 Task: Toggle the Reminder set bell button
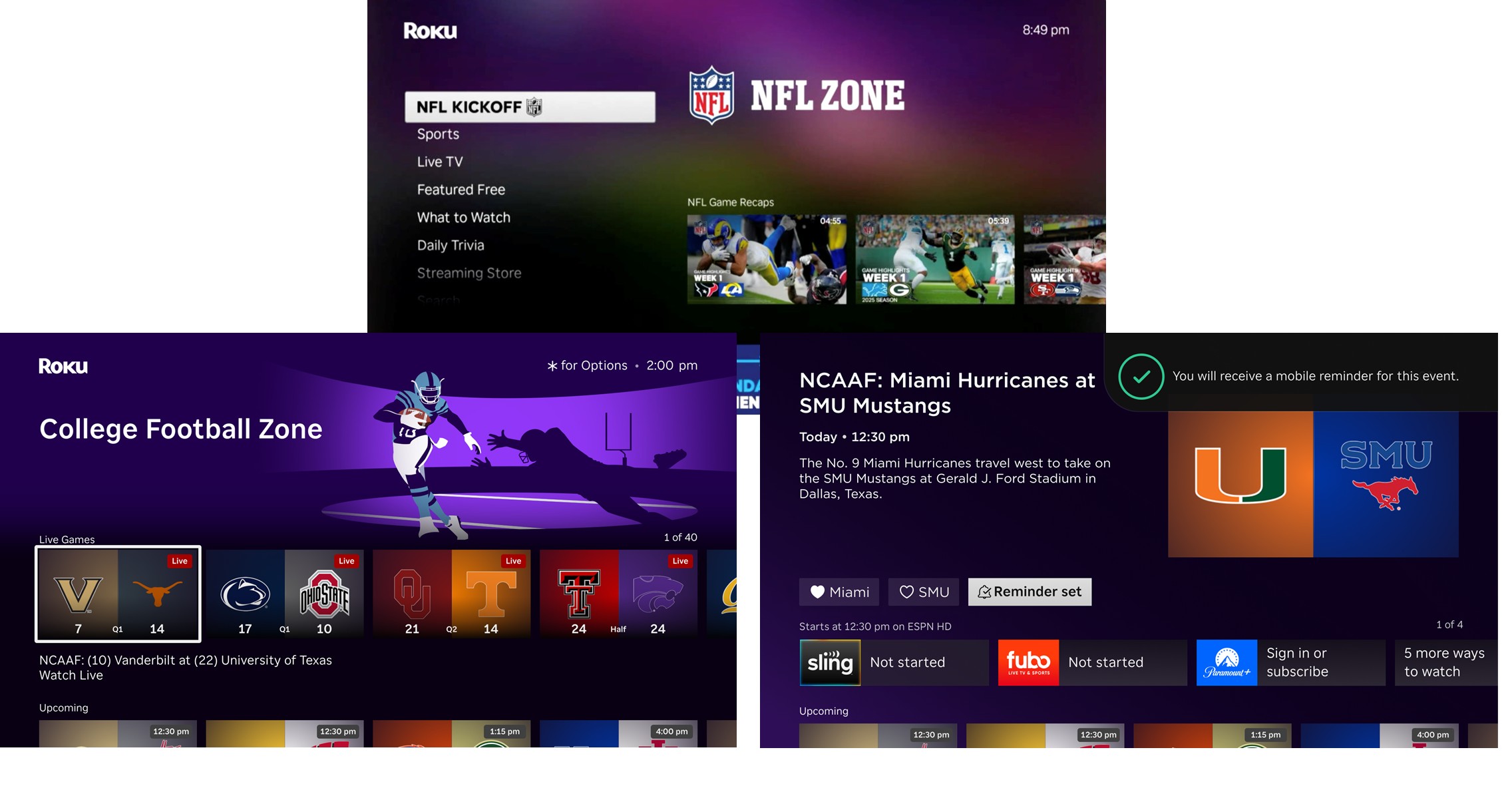pyautogui.click(x=1030, y=592)
